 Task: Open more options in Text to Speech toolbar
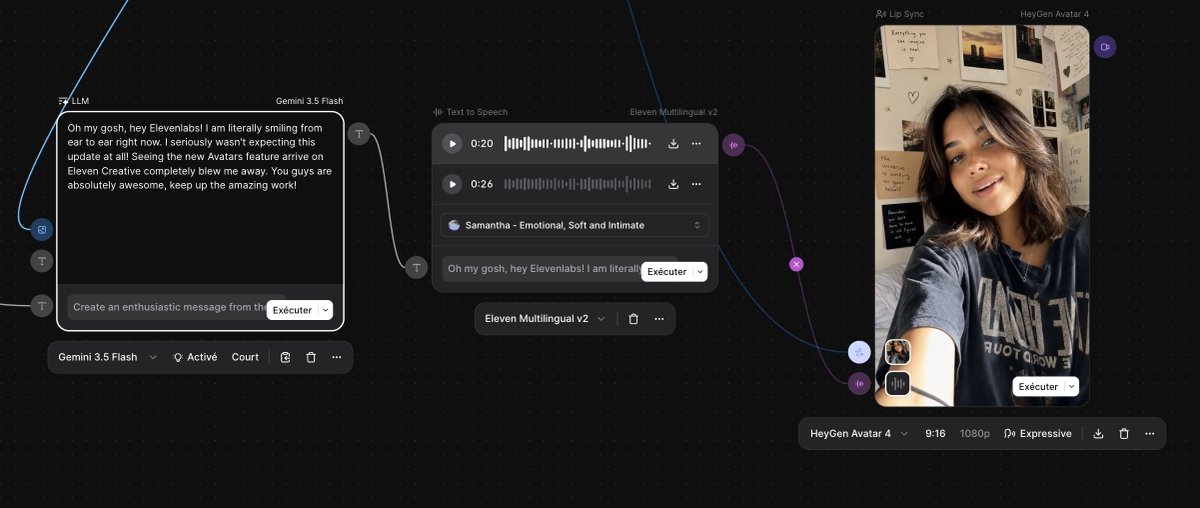point(659,319)
